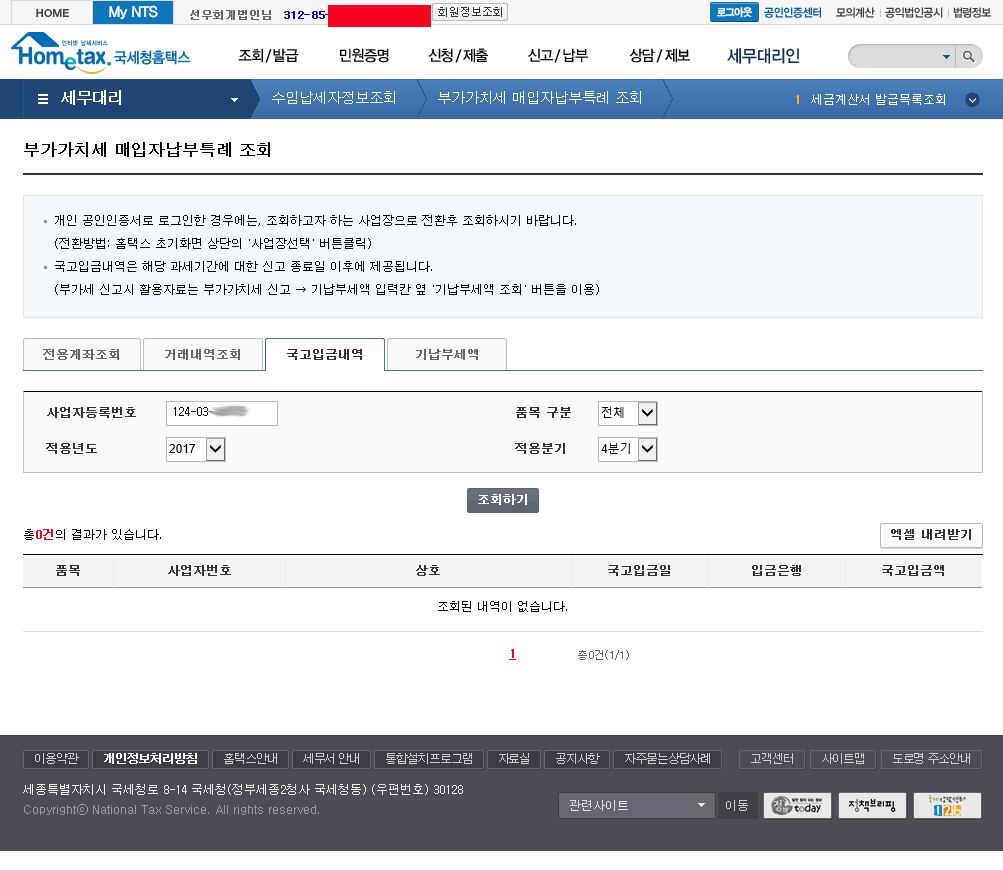Screen dimensions: 1003x870
Task: Click the 엑셀 내려받기 button
Action: coord(931,535)
